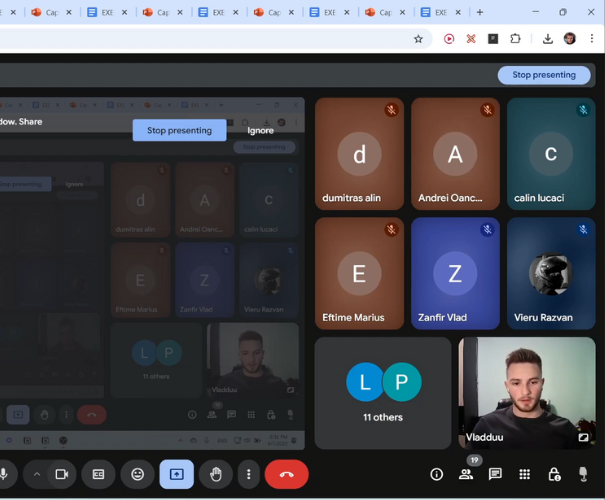This screenshot has height=500, width=605.
Task: Click picture-in-picture icon on Vladduu tile
Action: (583, 437)
